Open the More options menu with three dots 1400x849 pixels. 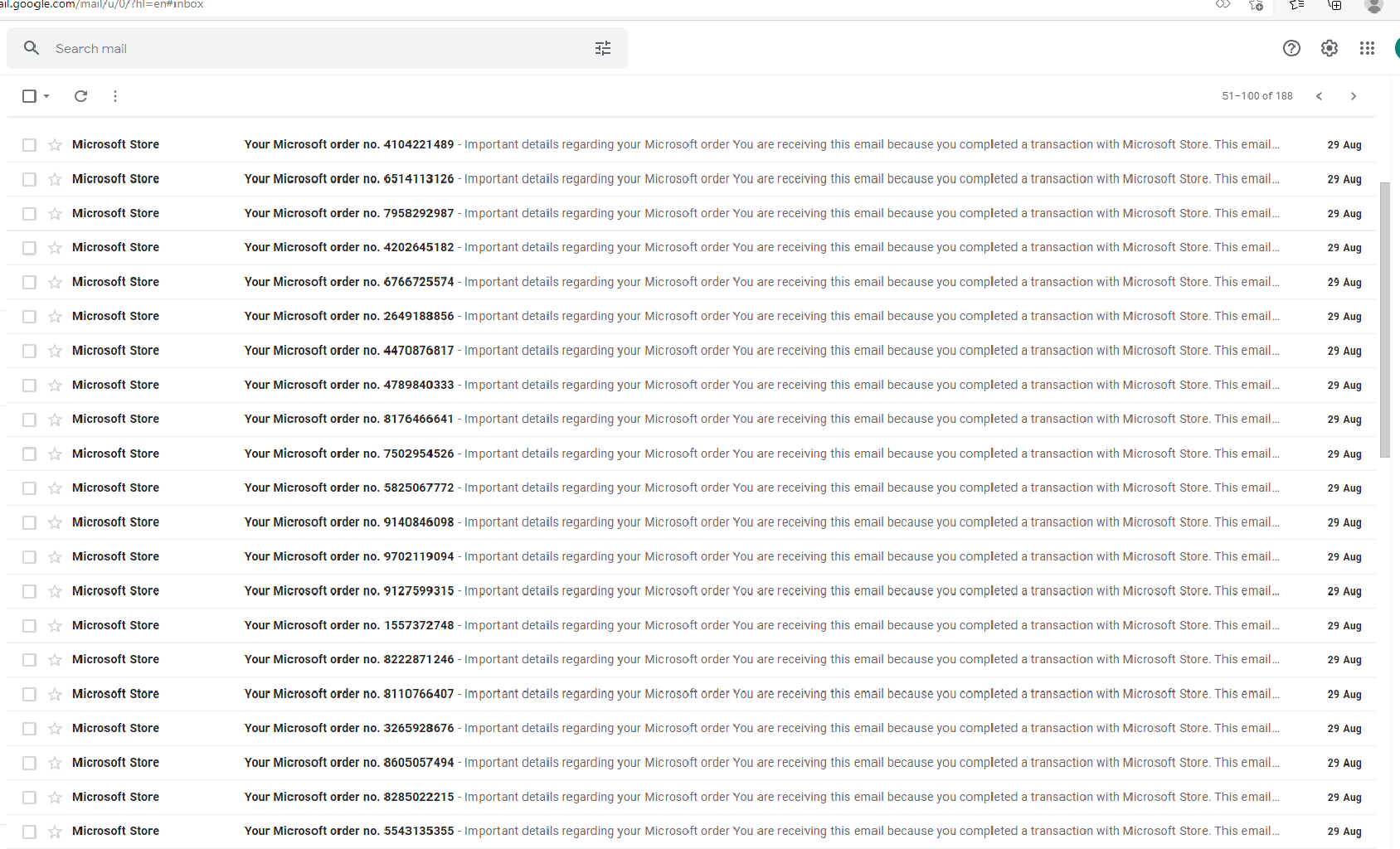[x=115, y=96]
